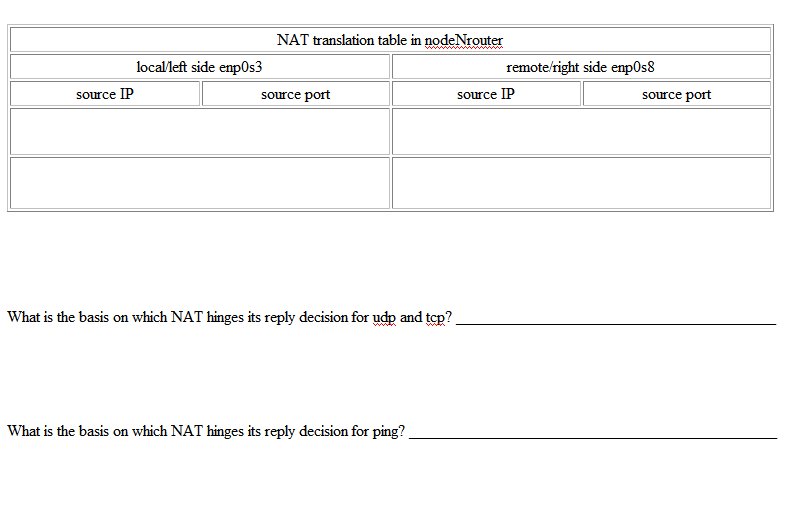Select "source IP" cell under remote/right side
The width and height of the screenshot is (789, 507).
click(x=486, y=94)
